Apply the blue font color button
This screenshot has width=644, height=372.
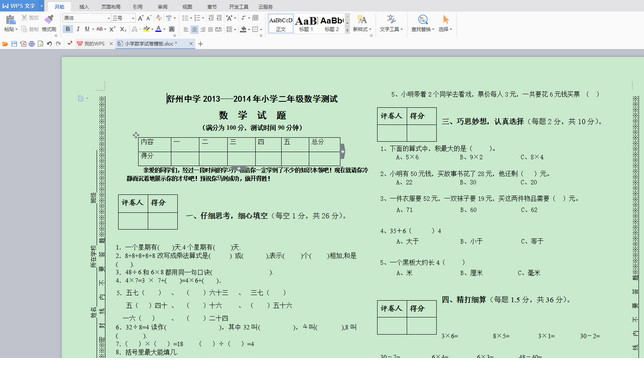pos(159,29)
